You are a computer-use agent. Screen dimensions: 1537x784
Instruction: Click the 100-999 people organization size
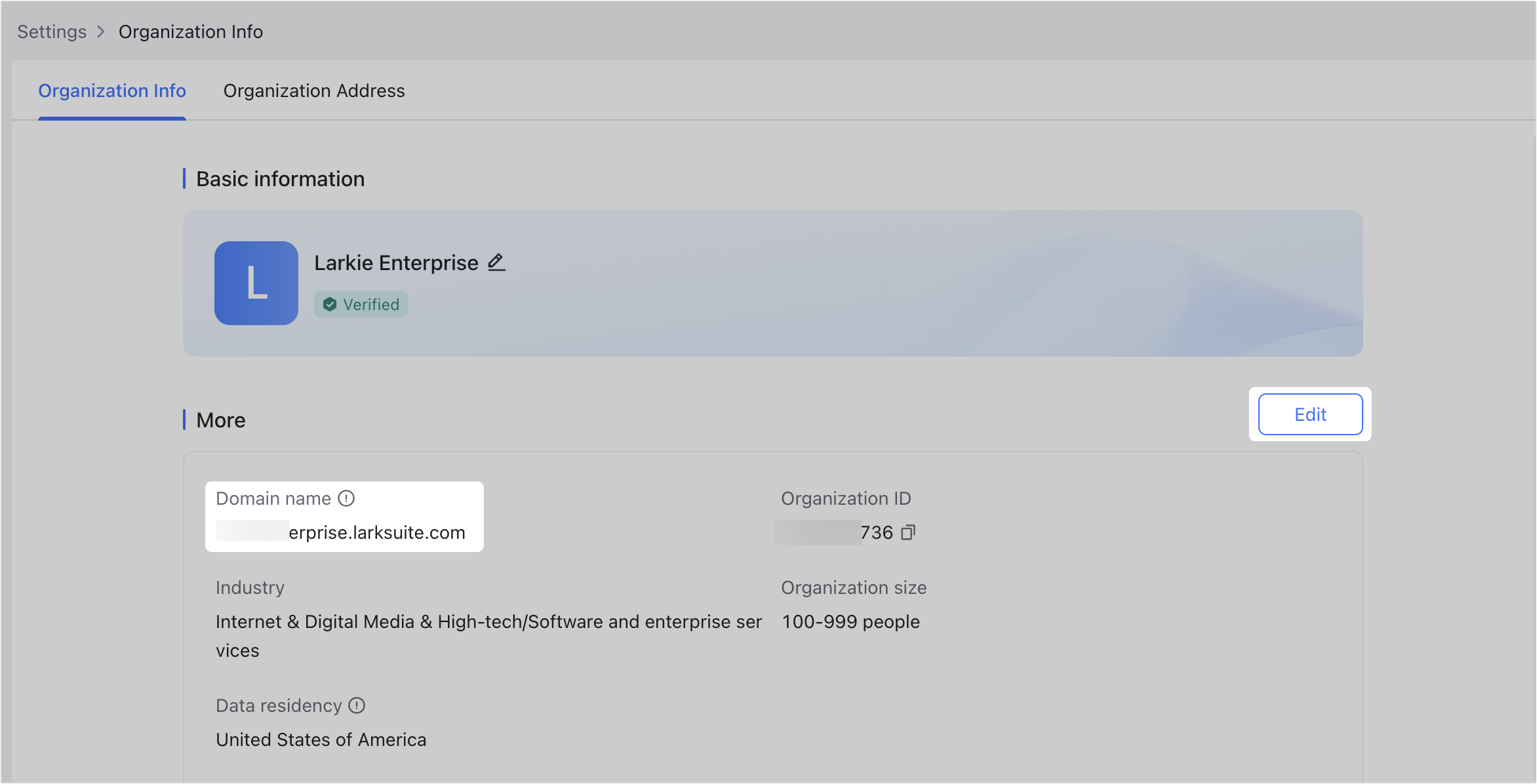(x=850, y=621)
